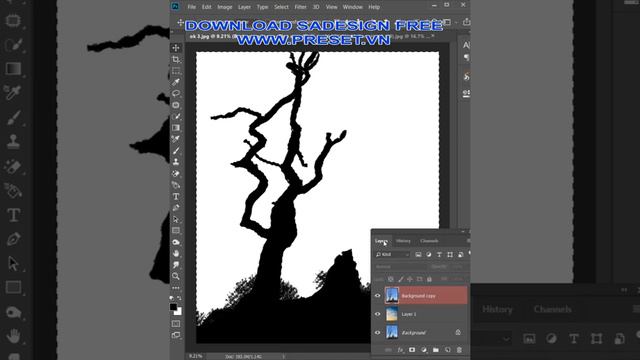Open the Kind filter dropdown

[392, 255]
